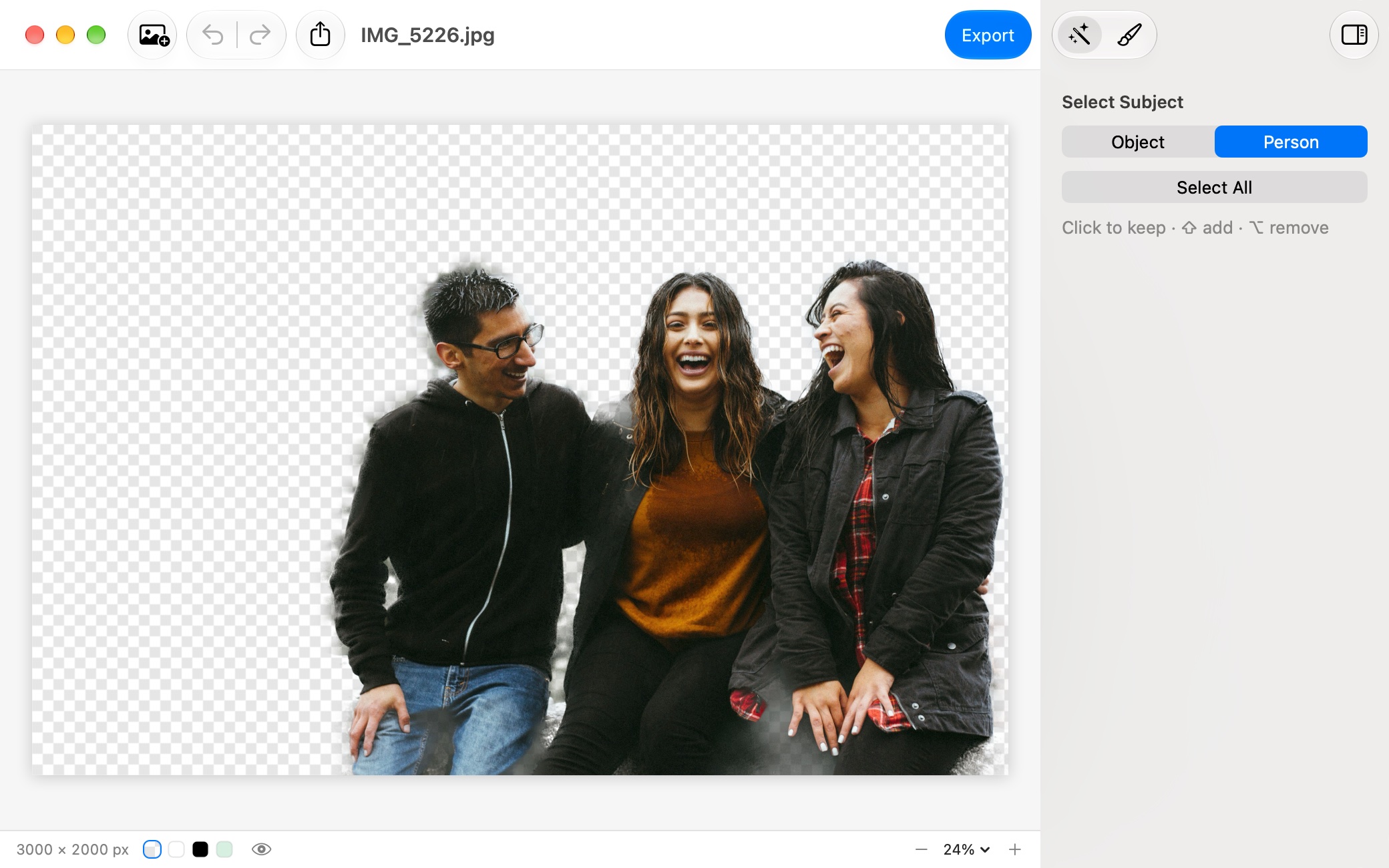Choose the light green background swatch
The width and height of the screenshot is (1389, 868).
[x=224, y=849]
